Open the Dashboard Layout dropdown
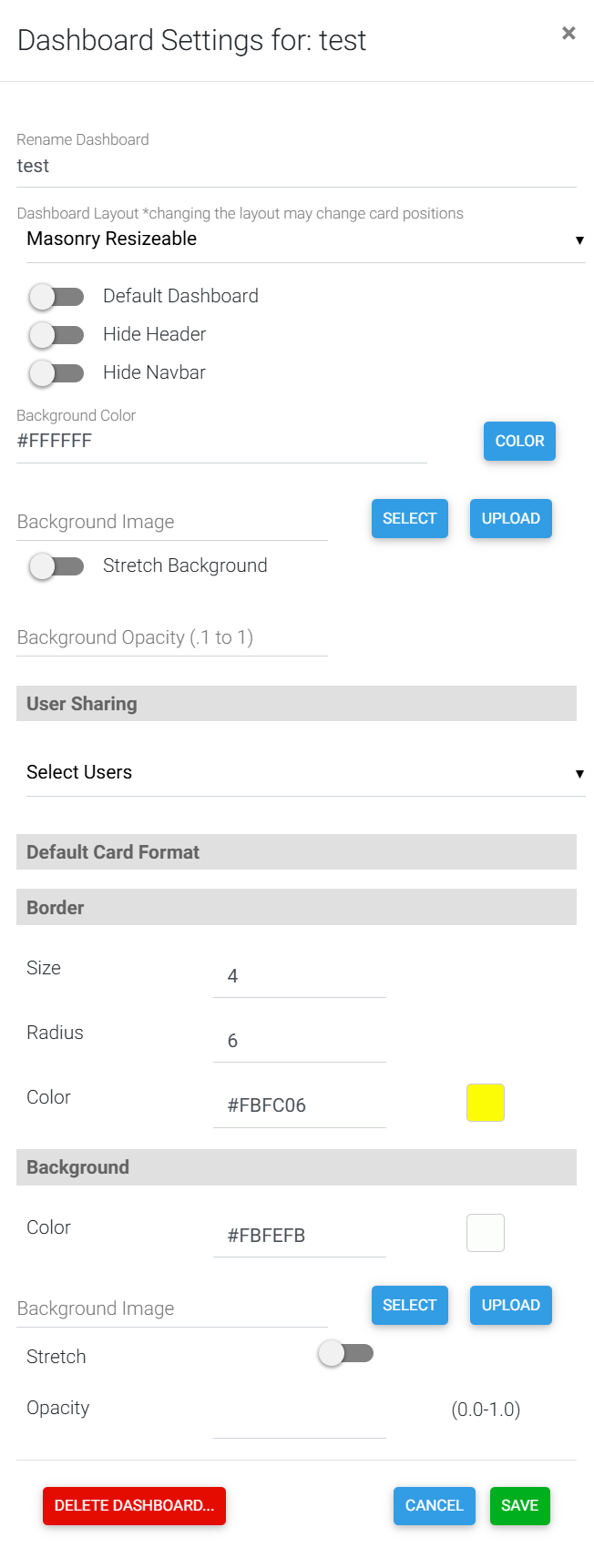 click(x=305, y=239)
